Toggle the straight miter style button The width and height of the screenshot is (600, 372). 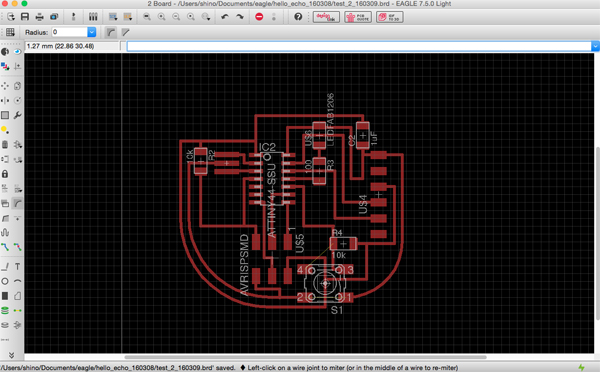click(x=126, y=33)
